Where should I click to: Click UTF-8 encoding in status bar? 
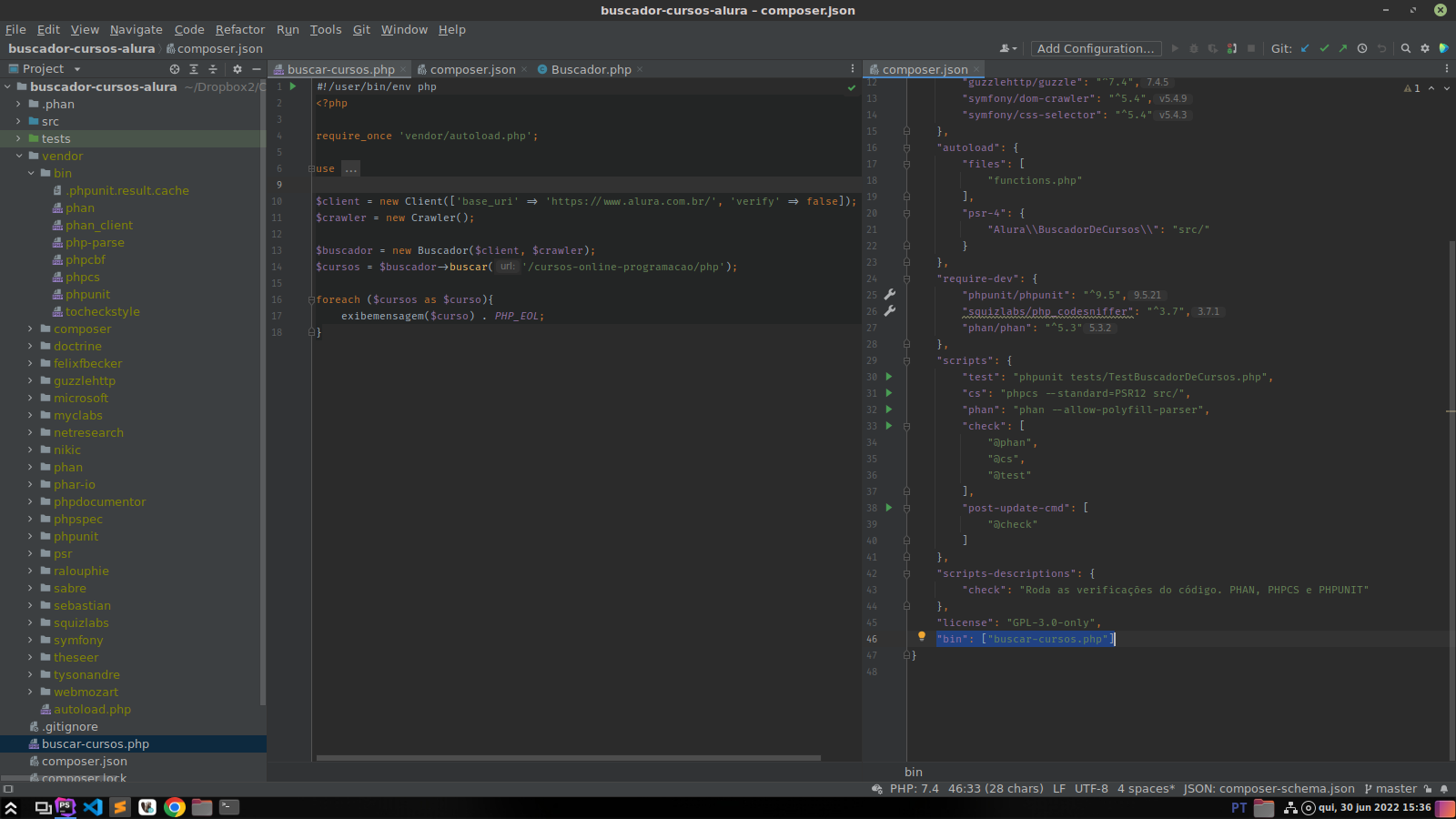coord(1091,789)
